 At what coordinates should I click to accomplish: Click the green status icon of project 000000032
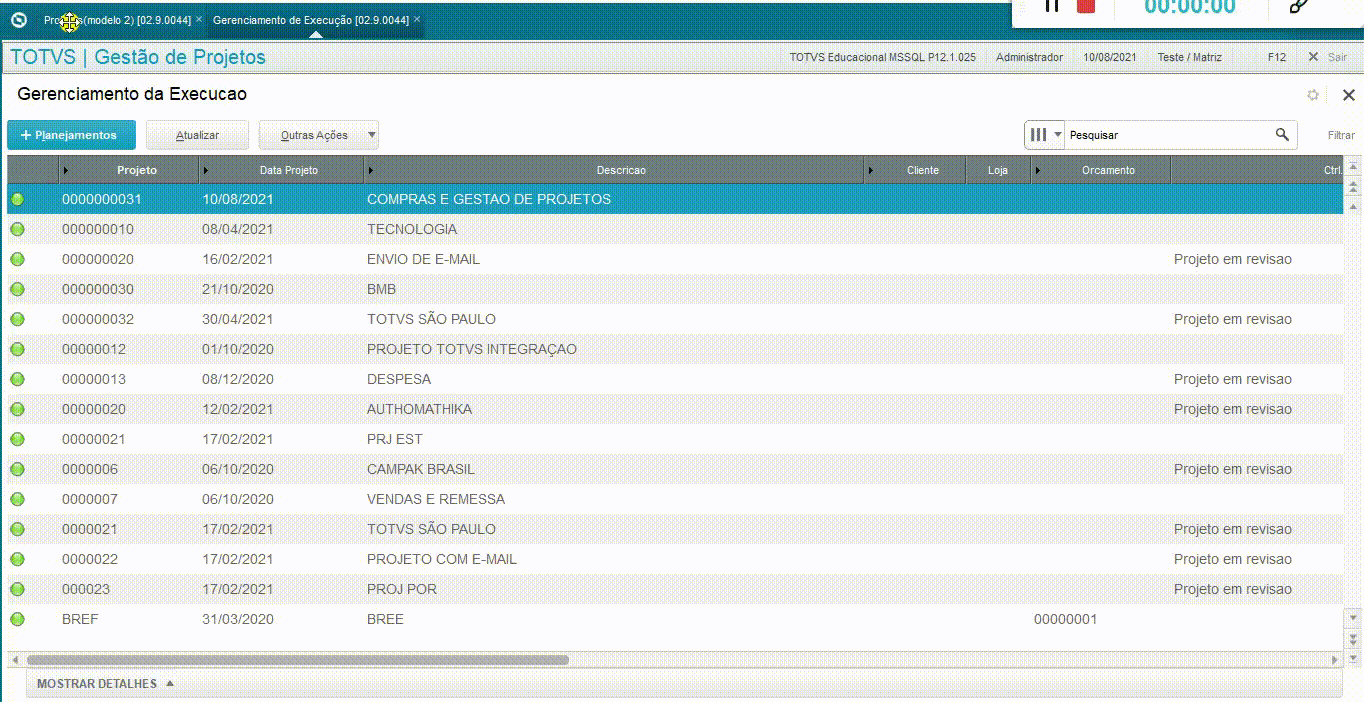click(17, 319)
